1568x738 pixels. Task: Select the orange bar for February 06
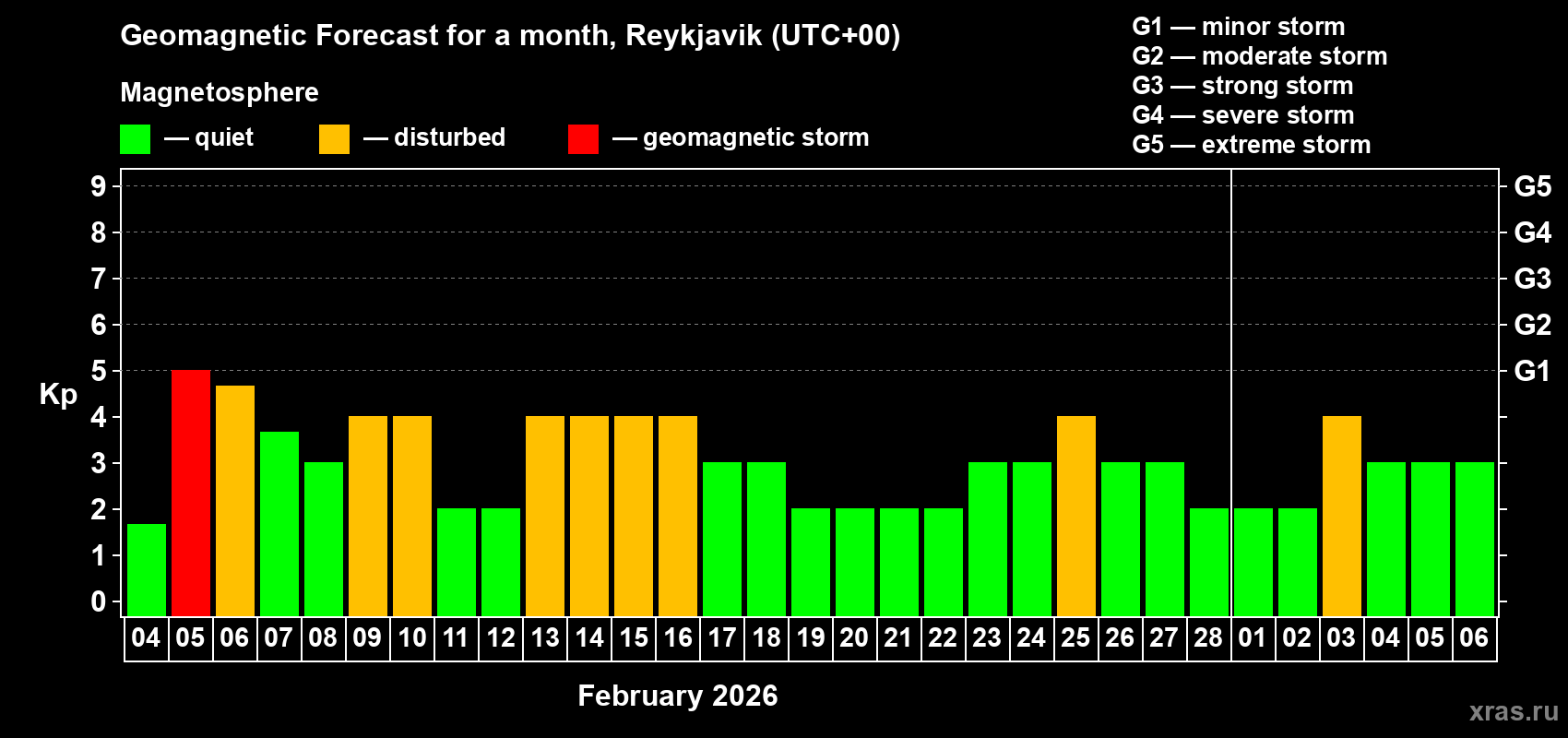coord(235,501)
